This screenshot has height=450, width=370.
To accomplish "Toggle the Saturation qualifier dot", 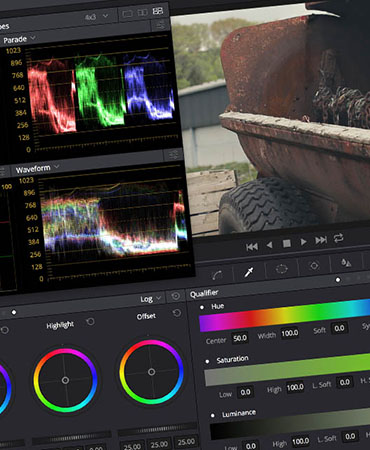I will coord(207,361).
